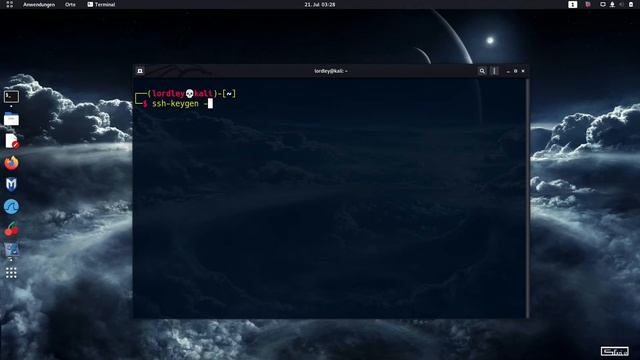Open the terminal hamburger menu button
This screenshot has height=360, width=640.
494,71
